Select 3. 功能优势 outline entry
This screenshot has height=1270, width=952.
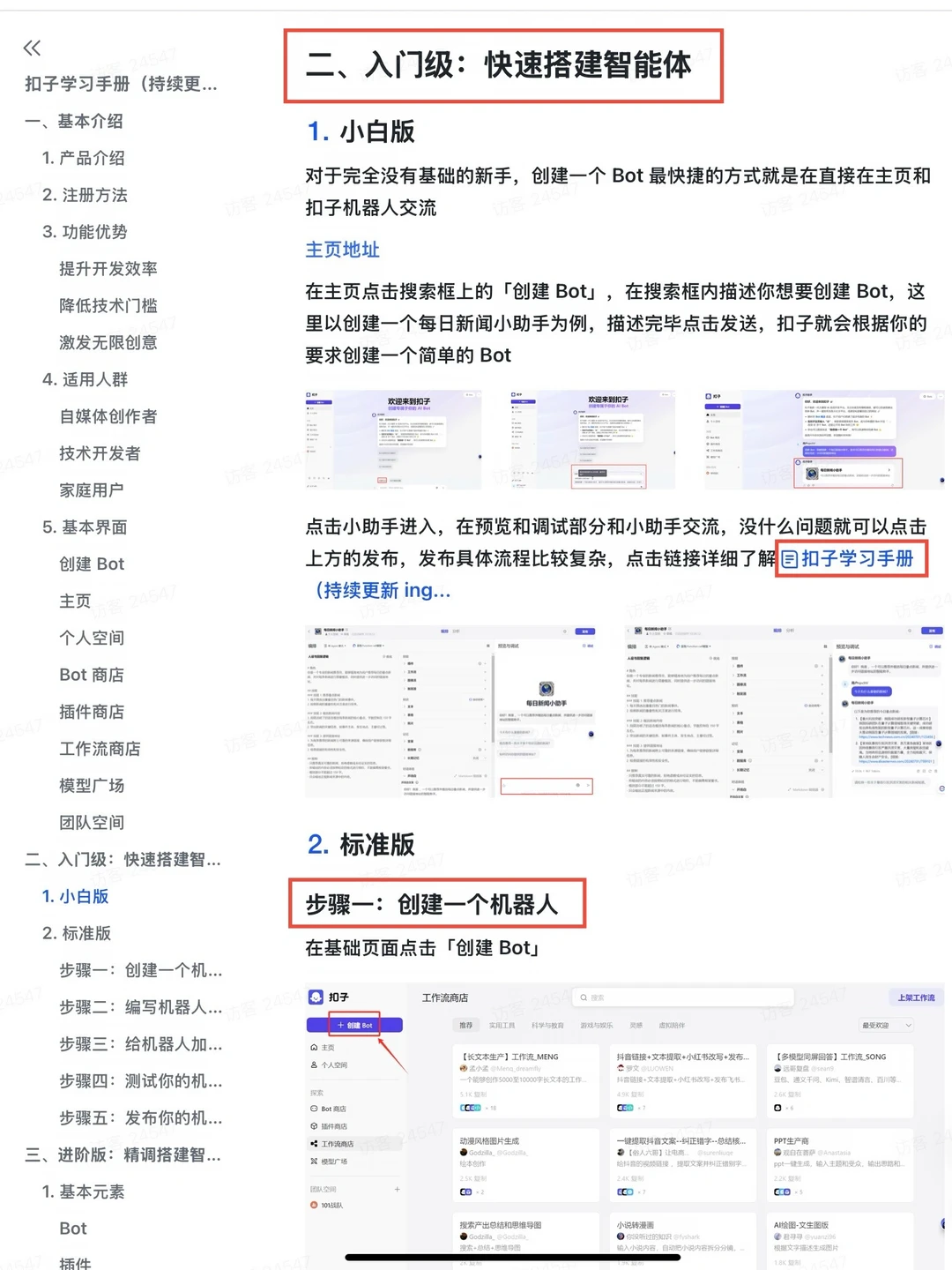coord(85,232)
